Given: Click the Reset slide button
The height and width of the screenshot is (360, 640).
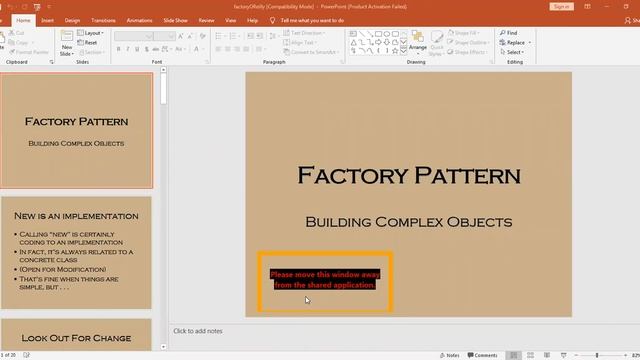Looking at the screenshot, I should coord(87,42).
